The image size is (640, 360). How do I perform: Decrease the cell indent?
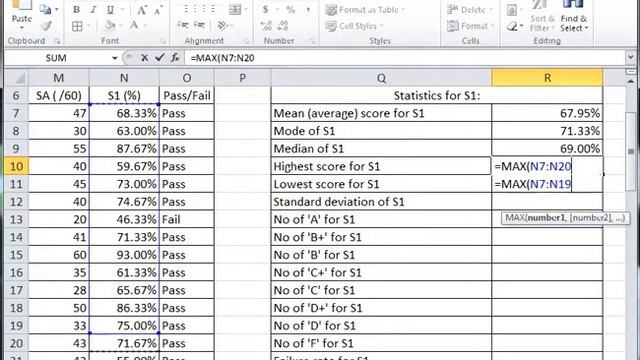pos(182,26)
